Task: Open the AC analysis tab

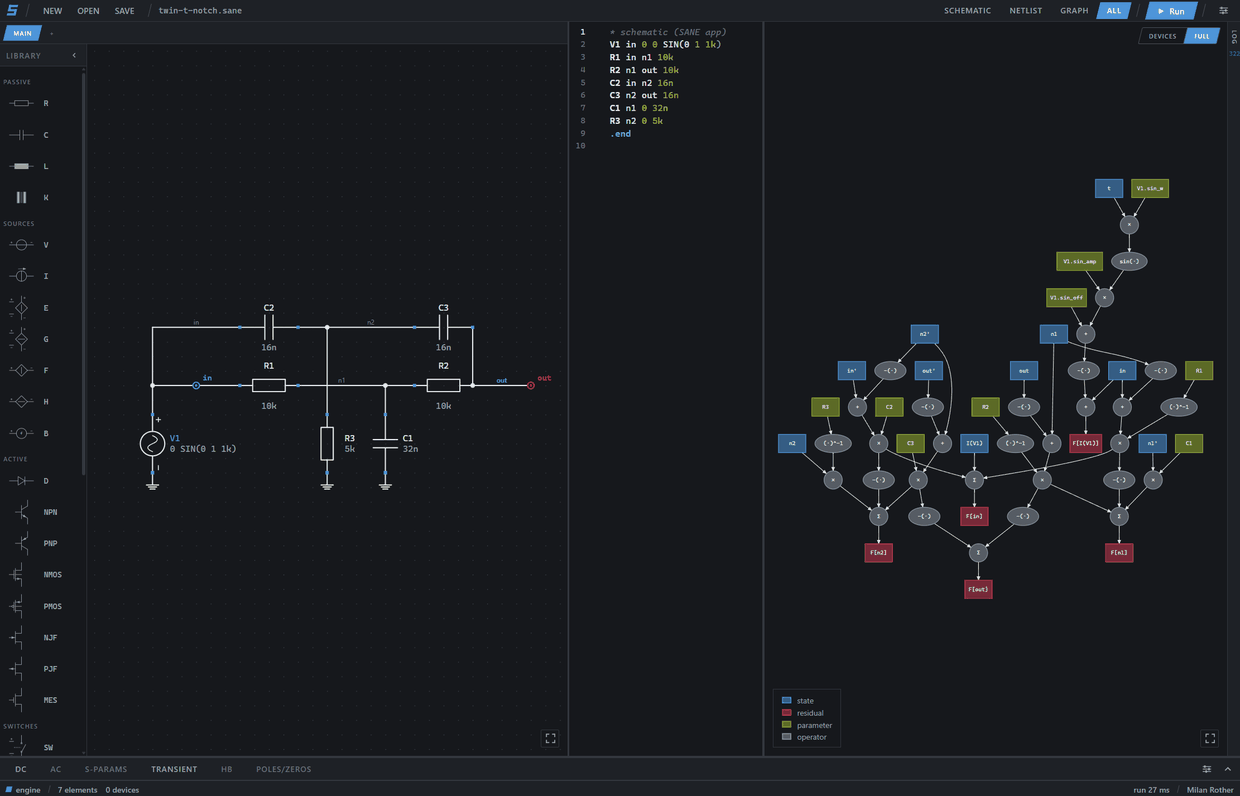Action: (56, 769)
